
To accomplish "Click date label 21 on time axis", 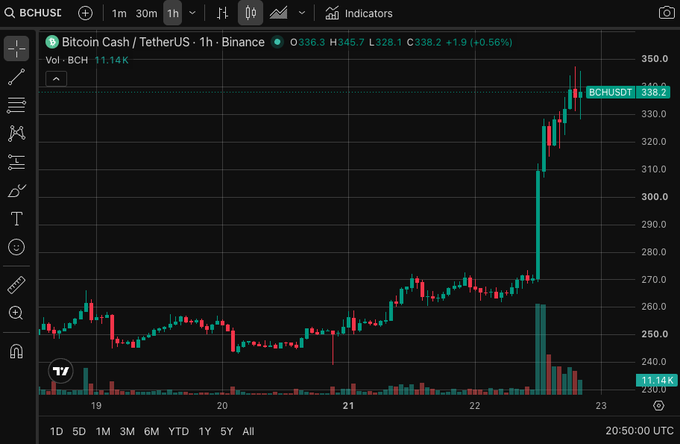I will click(348, 406).
